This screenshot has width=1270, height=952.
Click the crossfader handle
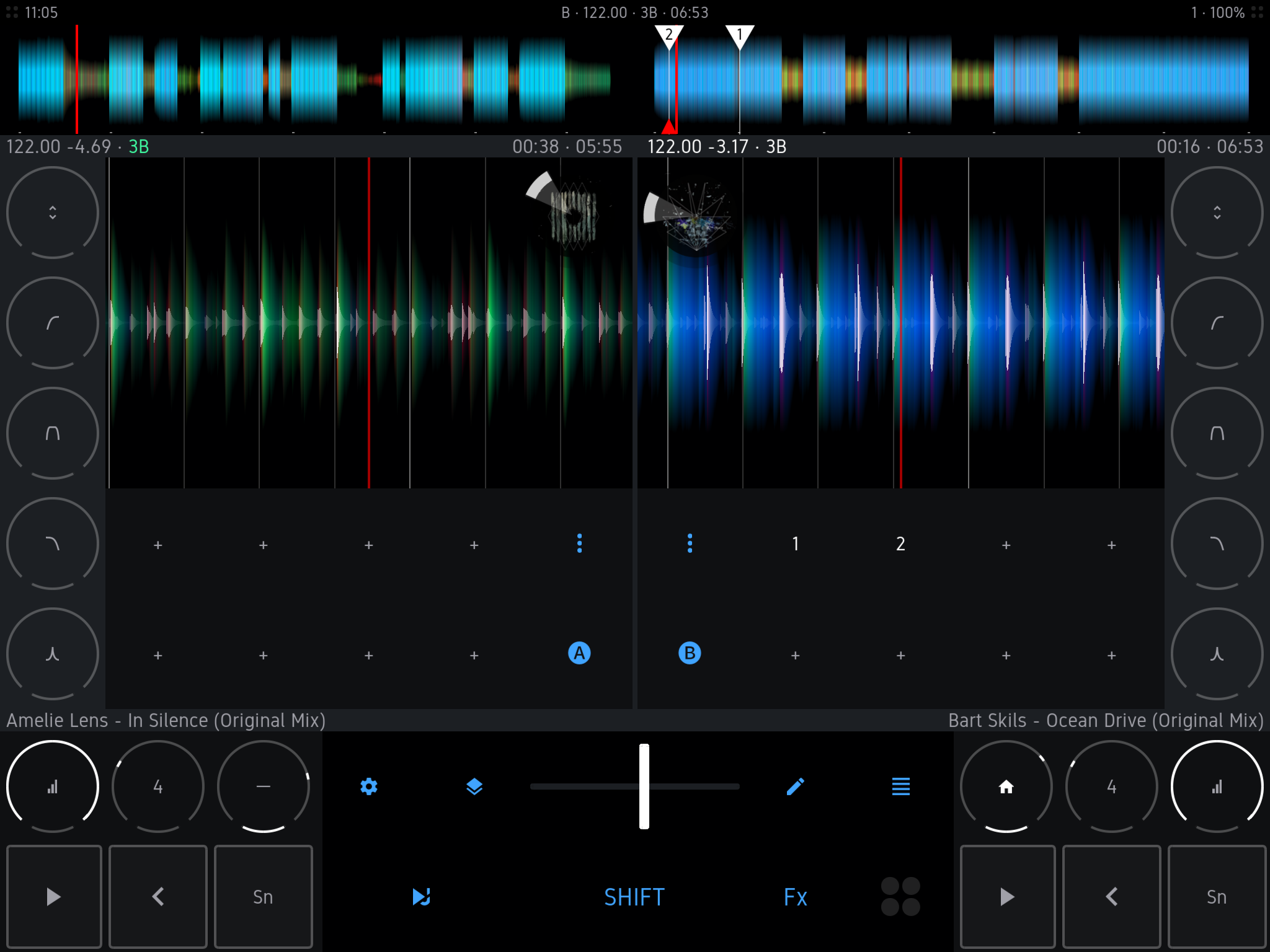(x=644, y=787)
